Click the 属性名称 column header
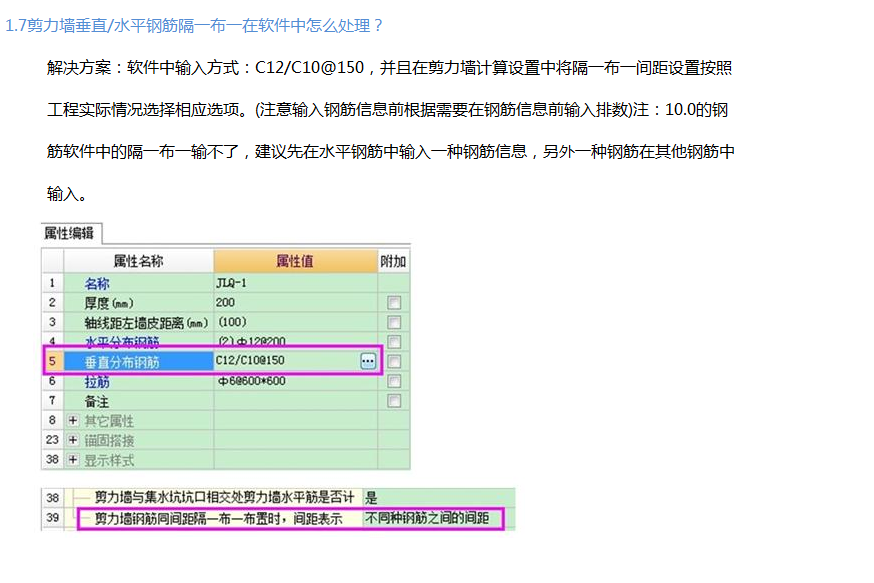 (138, 261)
